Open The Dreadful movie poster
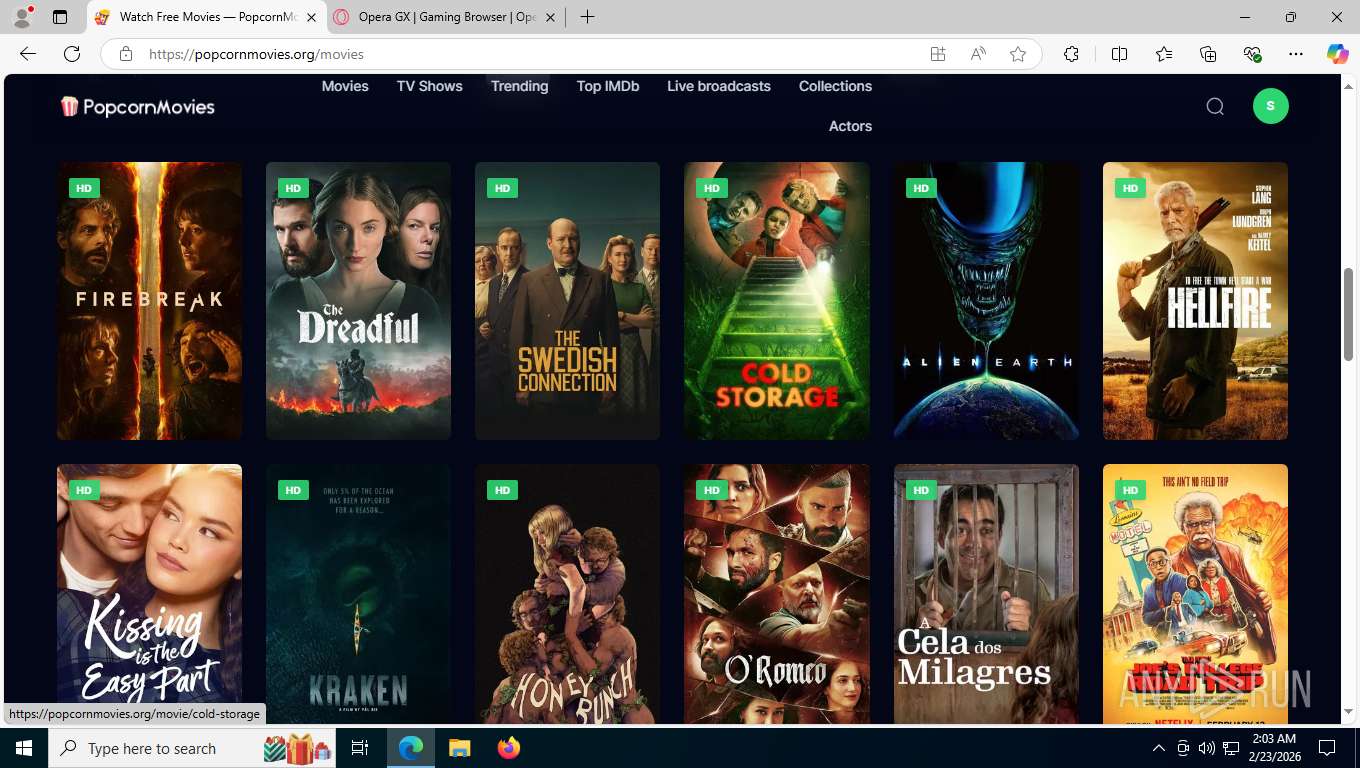 tap(358, 301)
